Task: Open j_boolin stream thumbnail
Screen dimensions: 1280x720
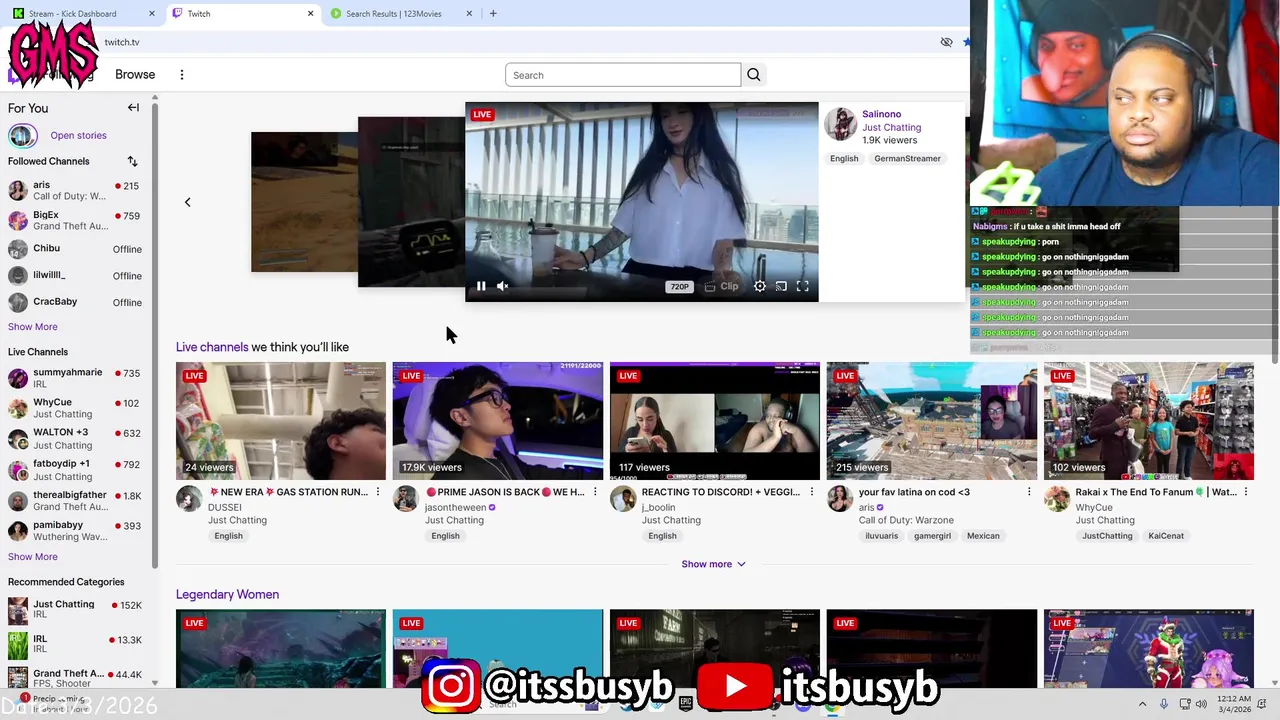Action: 715,421
